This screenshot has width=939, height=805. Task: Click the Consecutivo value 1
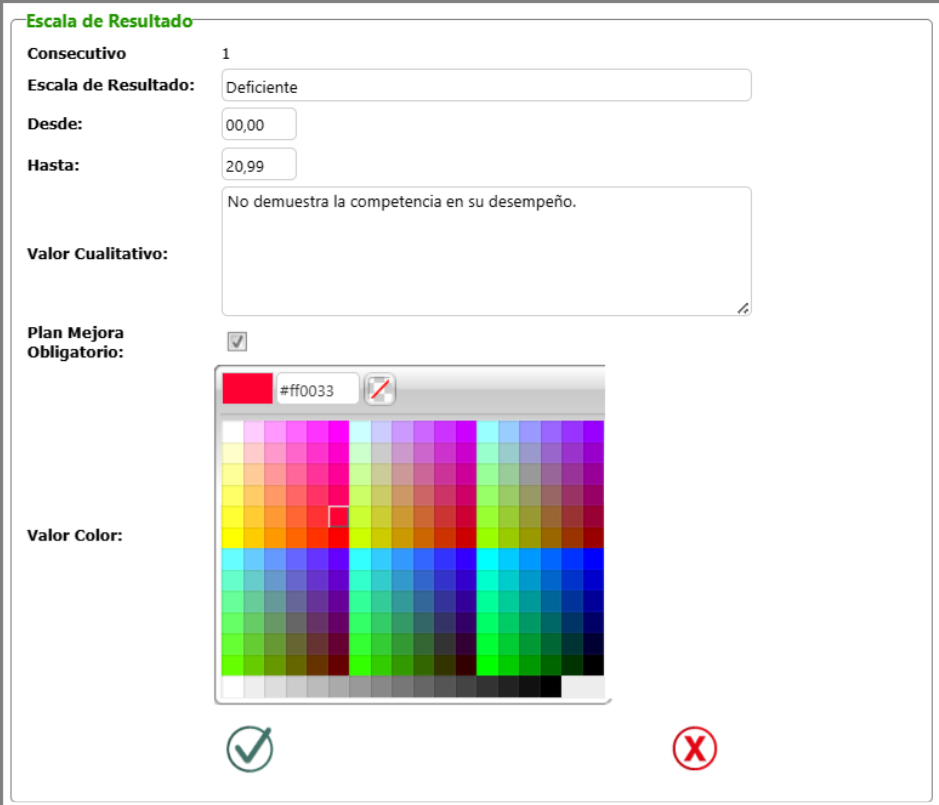click(226, 54)
